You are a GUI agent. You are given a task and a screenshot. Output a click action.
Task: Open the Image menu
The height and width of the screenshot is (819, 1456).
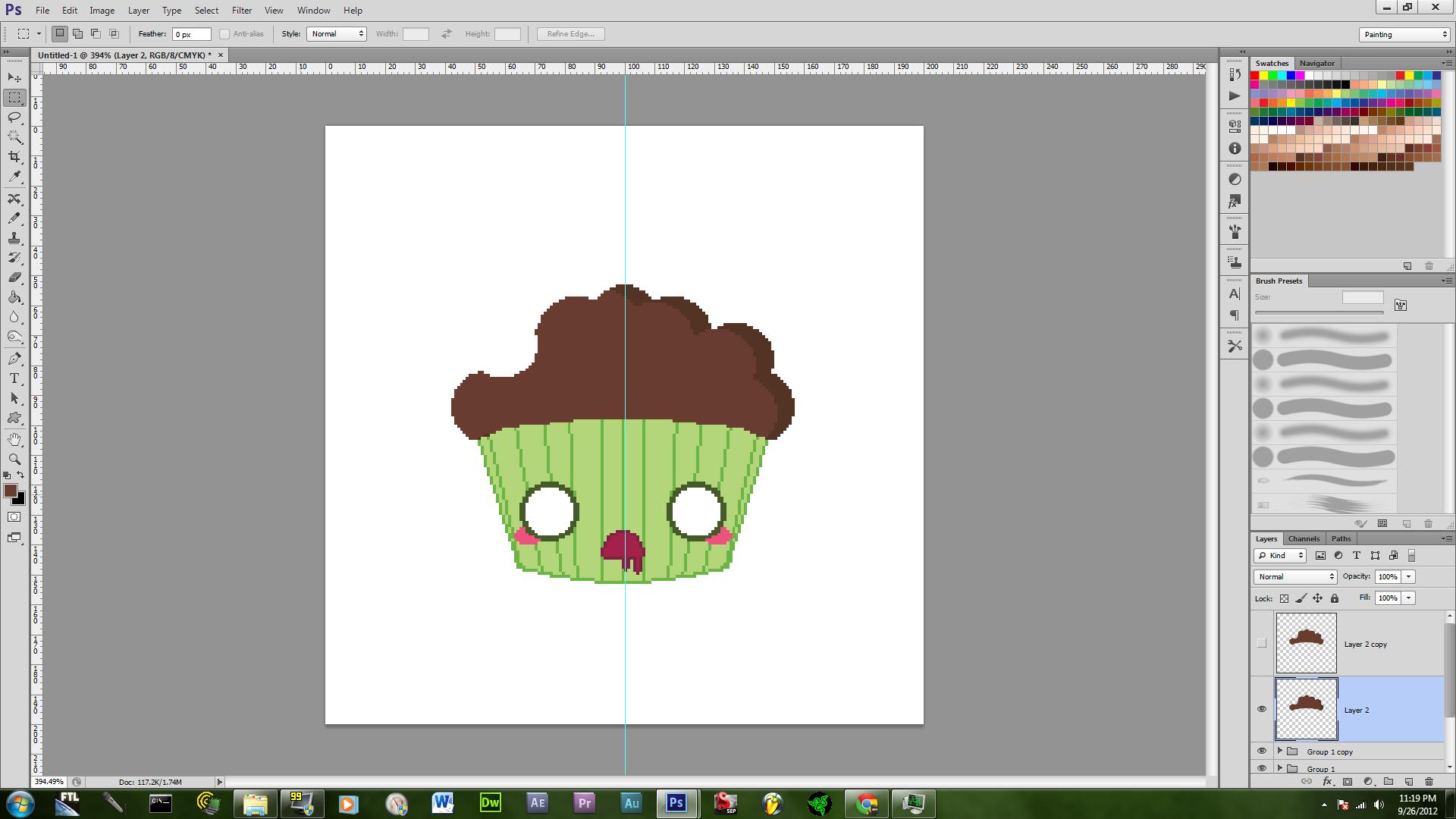coord(102,11)
